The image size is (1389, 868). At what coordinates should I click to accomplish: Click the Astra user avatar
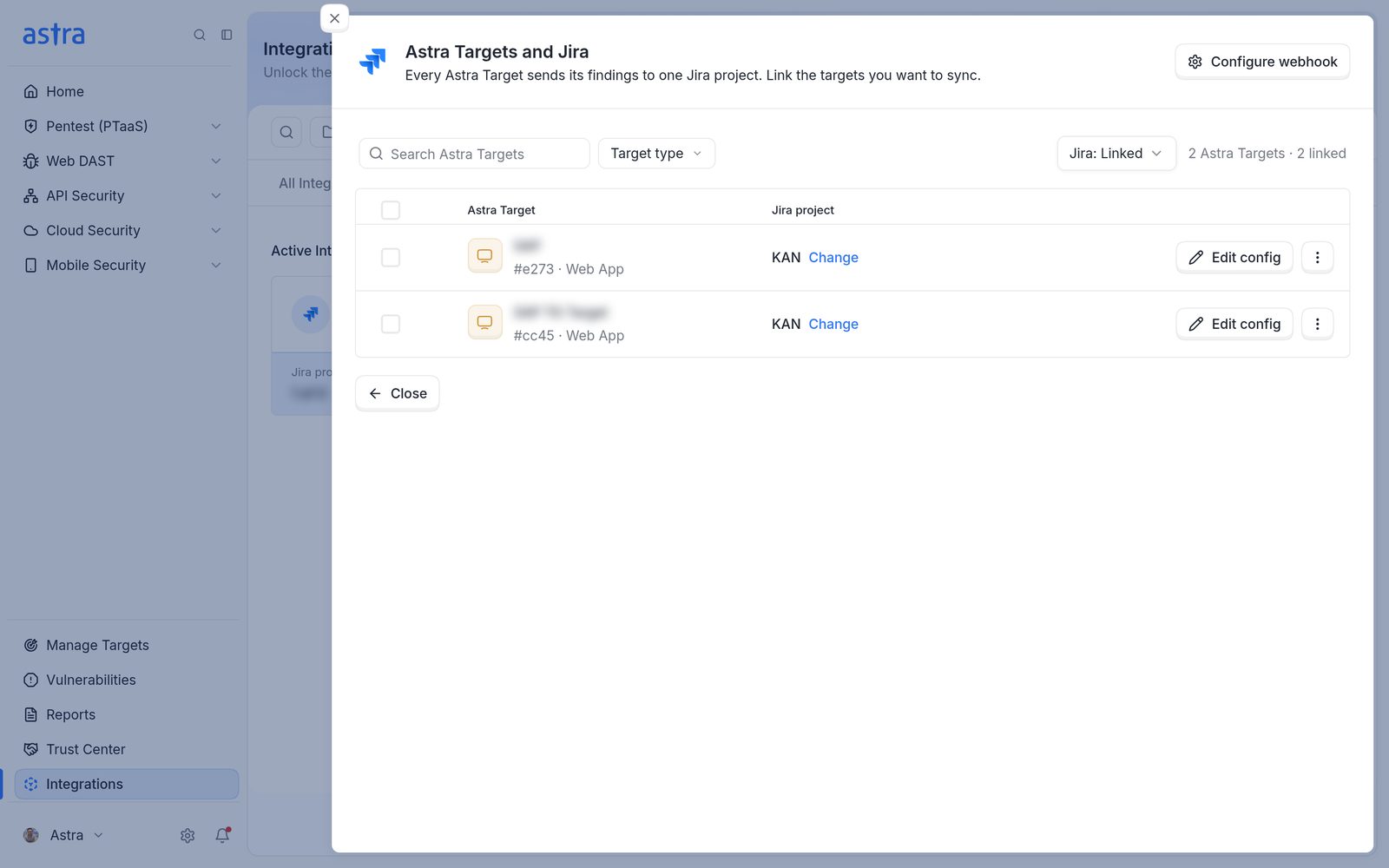31,835
